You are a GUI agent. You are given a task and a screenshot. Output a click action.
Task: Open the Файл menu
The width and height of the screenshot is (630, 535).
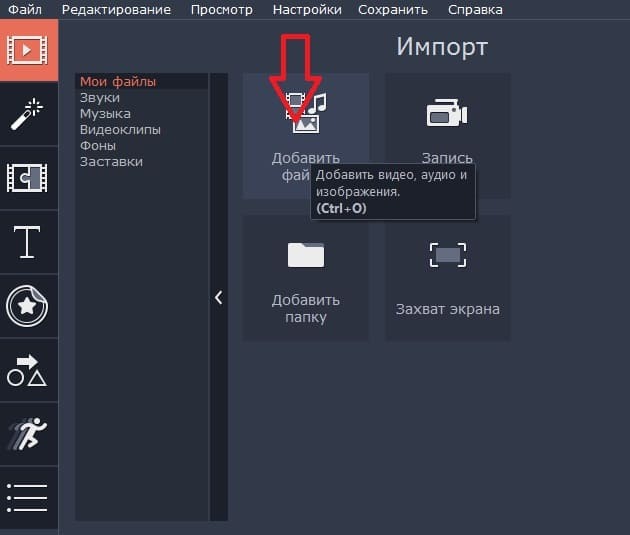[25, 9]
